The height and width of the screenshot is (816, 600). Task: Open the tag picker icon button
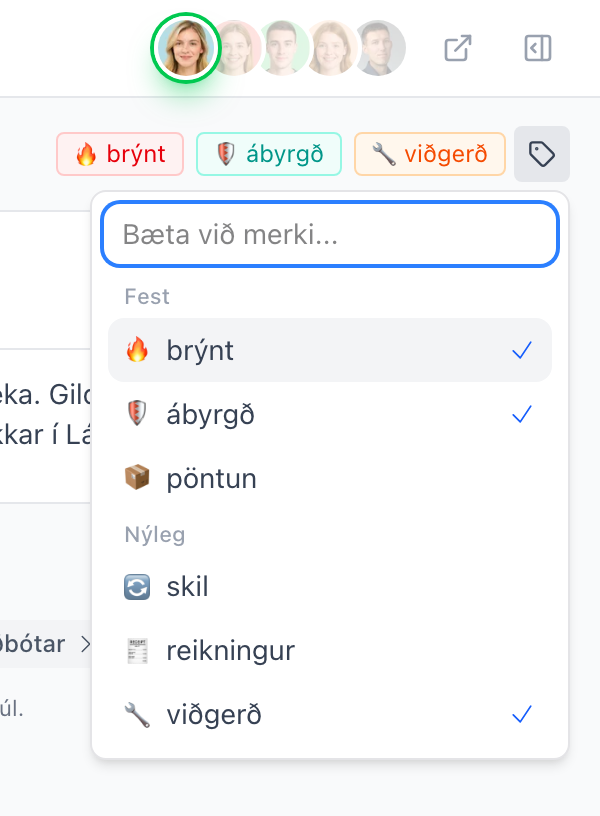(x=542, y=154)
